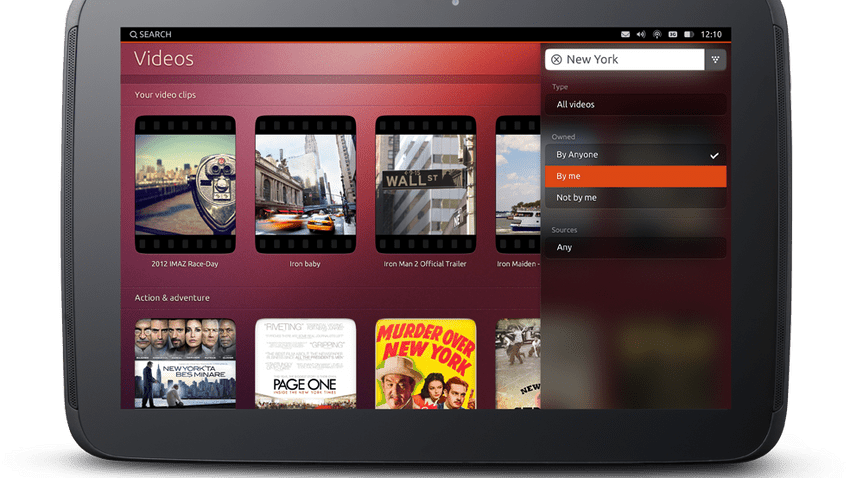
Task: Open the battery status indicator
Action: 688,34
